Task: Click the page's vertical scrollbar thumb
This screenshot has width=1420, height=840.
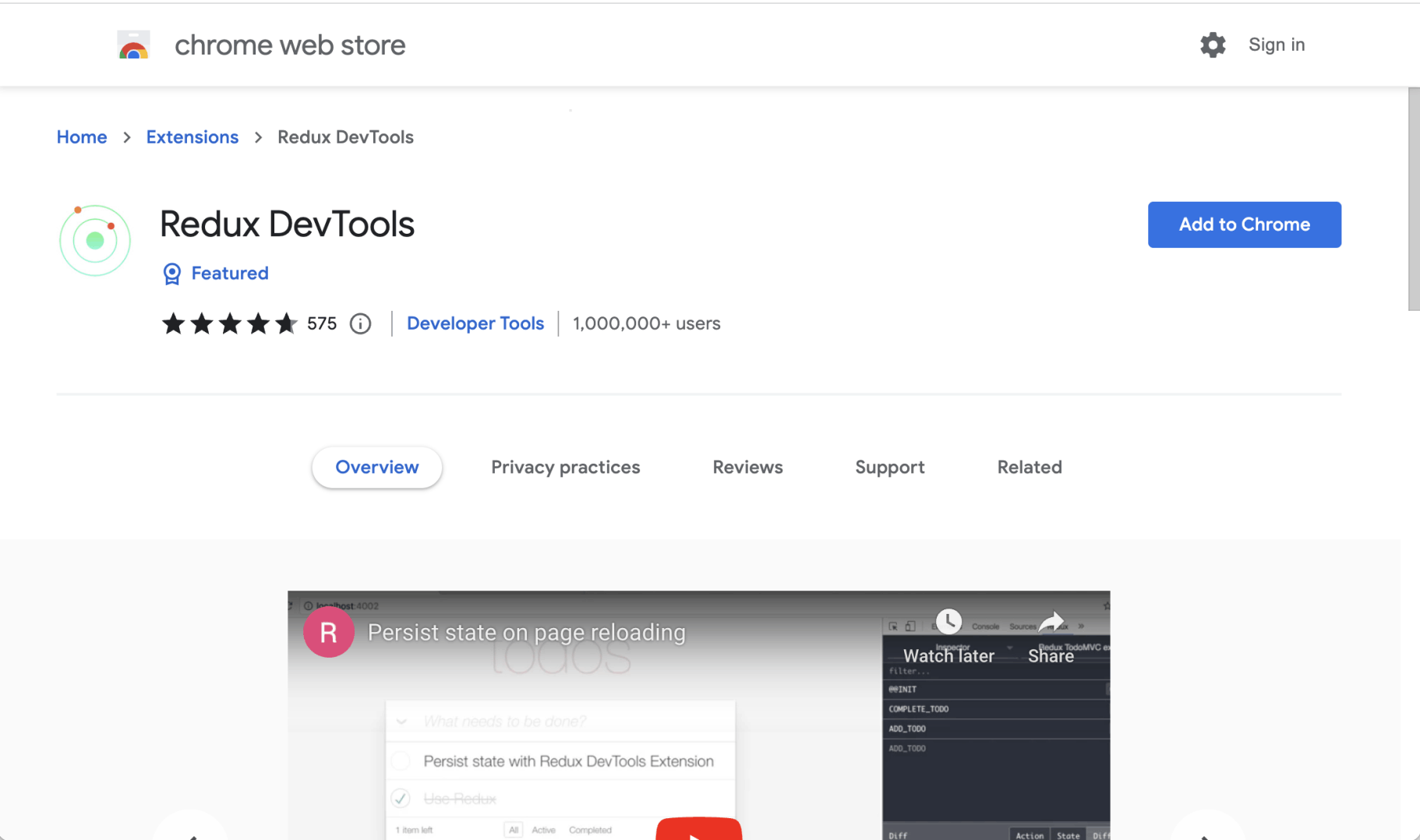Action: click(1414, 199)
